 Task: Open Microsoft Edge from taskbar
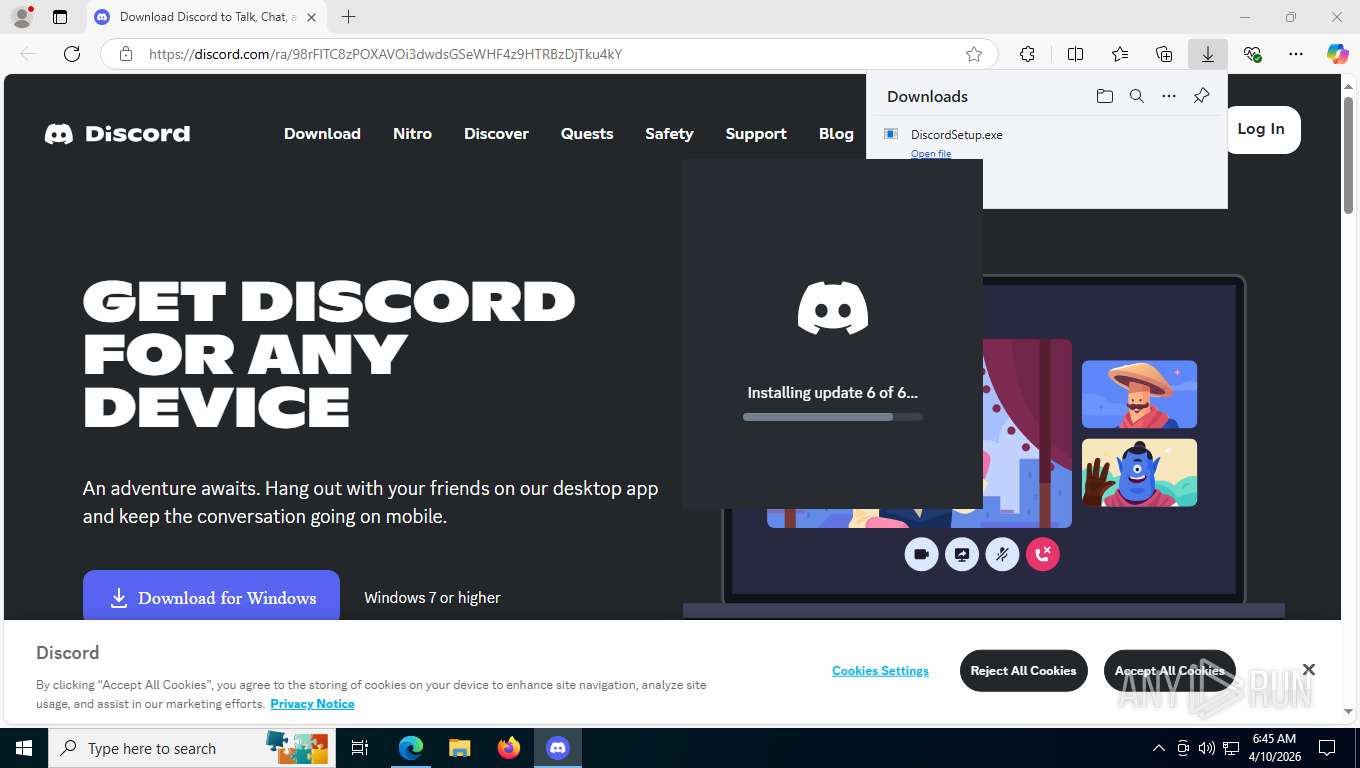coord(410,748)
